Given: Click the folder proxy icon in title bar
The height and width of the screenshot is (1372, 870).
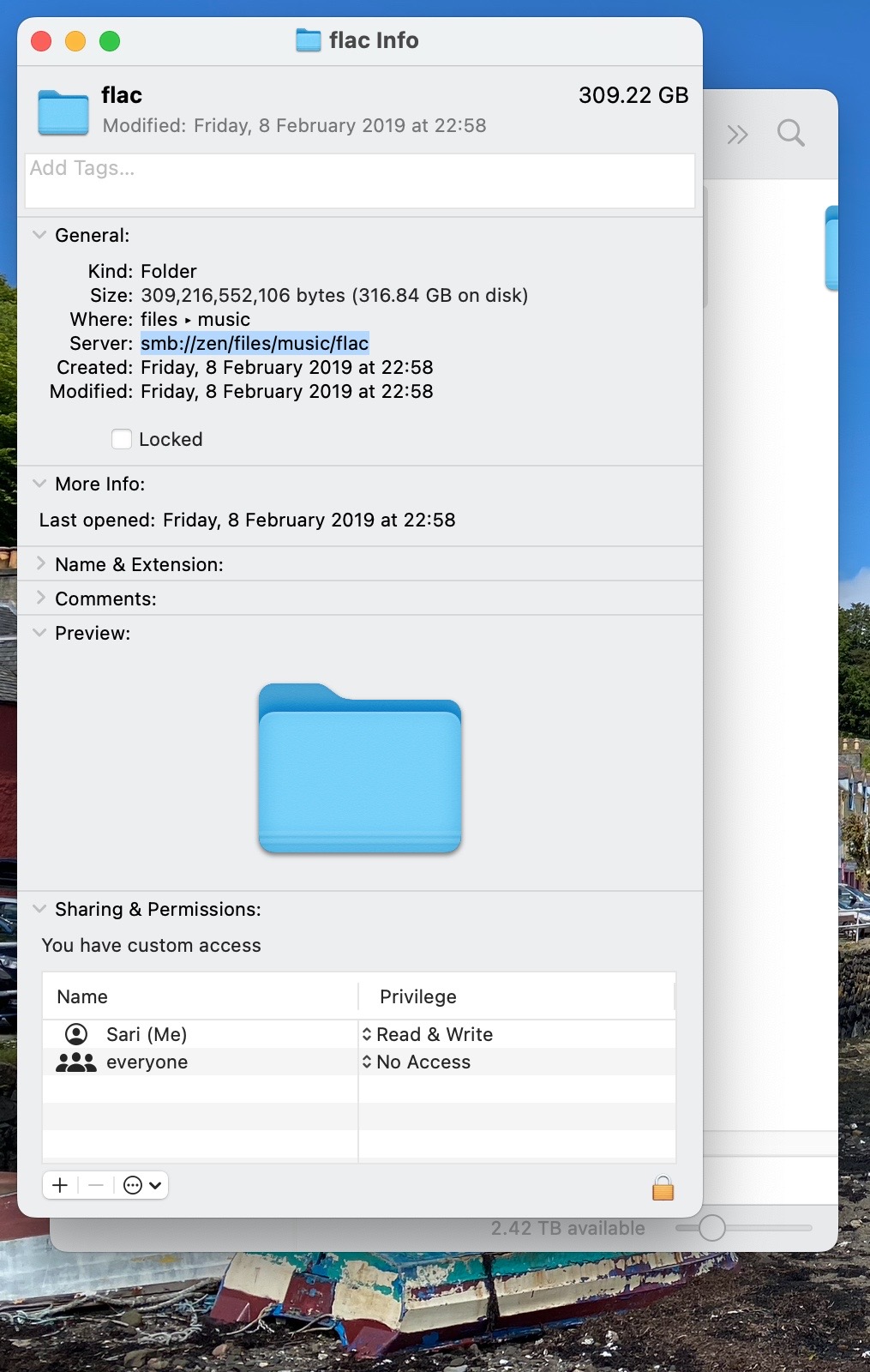Looking at the screenshot, I should 308,40.
